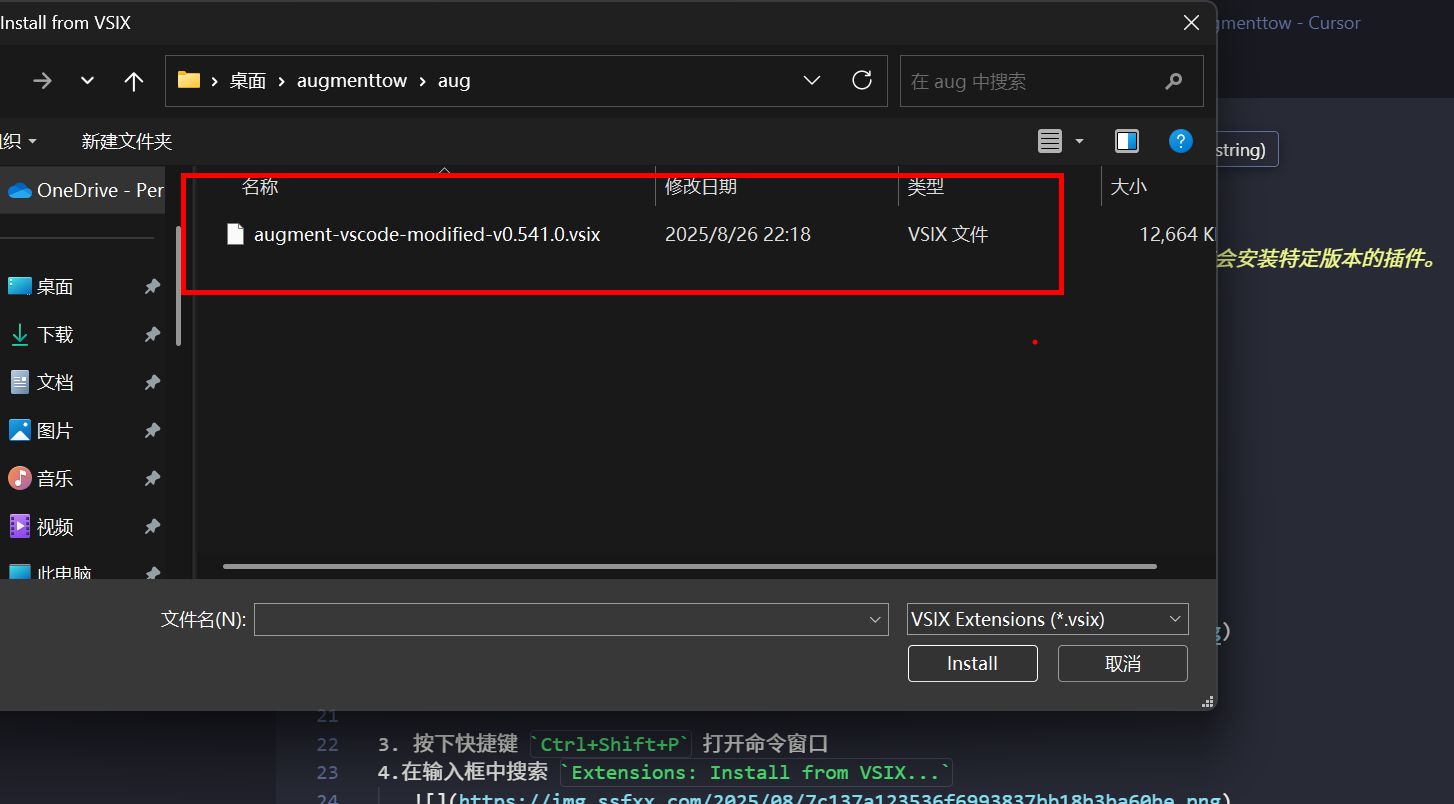The height and width of the screenshot is (804, 1454).
Task: Expand the view options dropdown arrow
Action: point(1079,141)
